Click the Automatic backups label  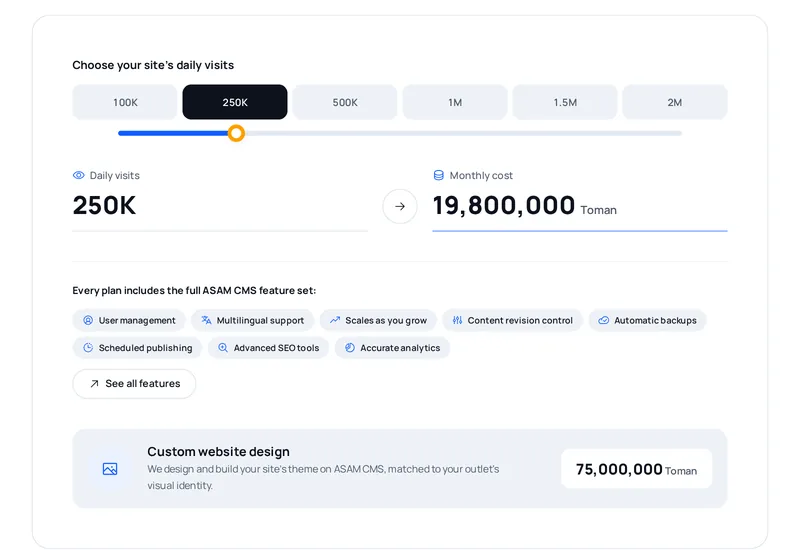click(655, 320)
